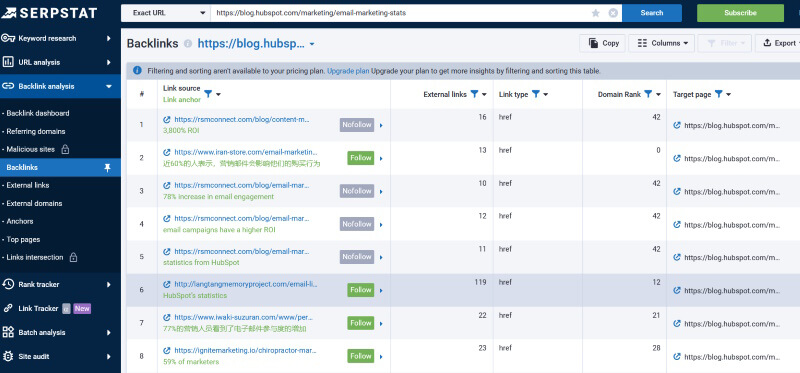Open External links sort dropdown arrow
This screenshot has height=373, width=800.
coord(484,94)
